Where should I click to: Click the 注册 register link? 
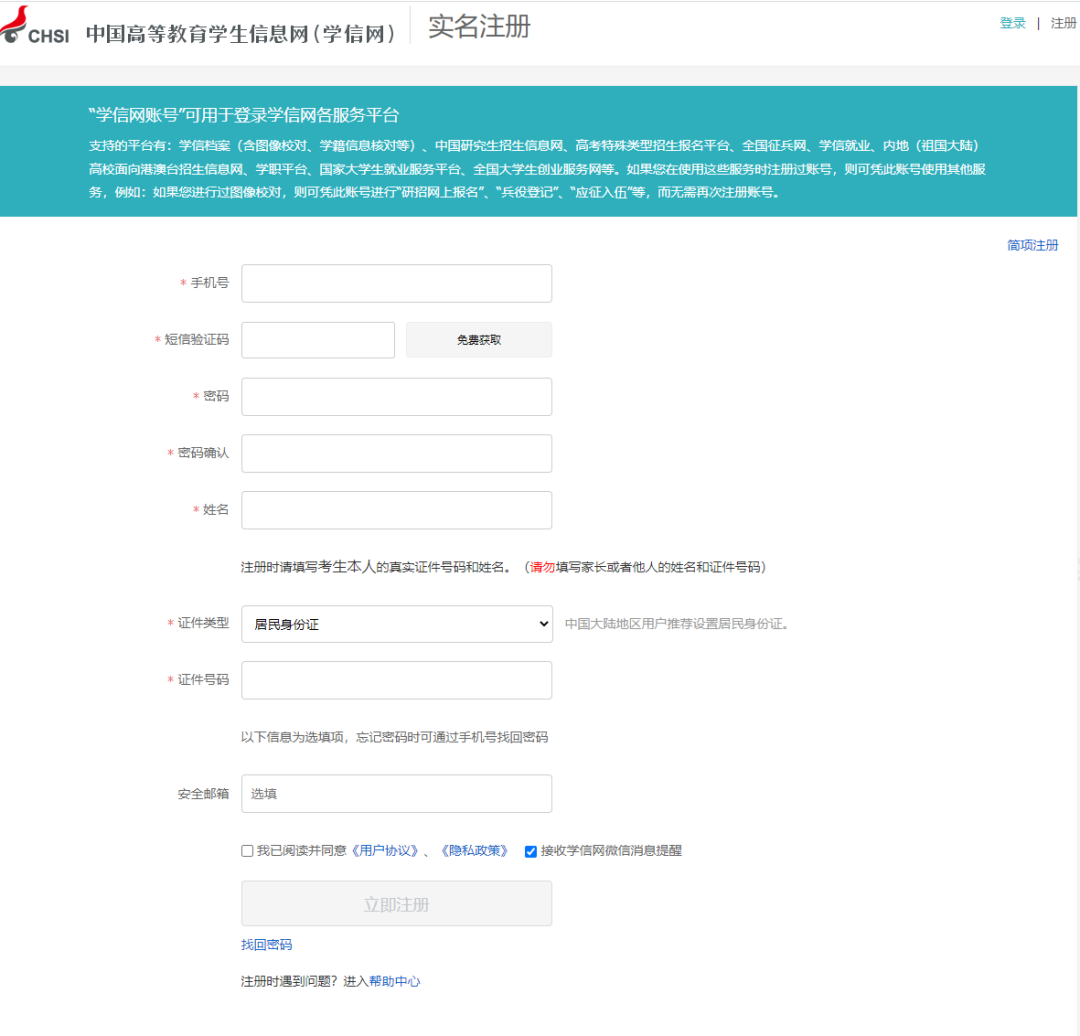1062,22
